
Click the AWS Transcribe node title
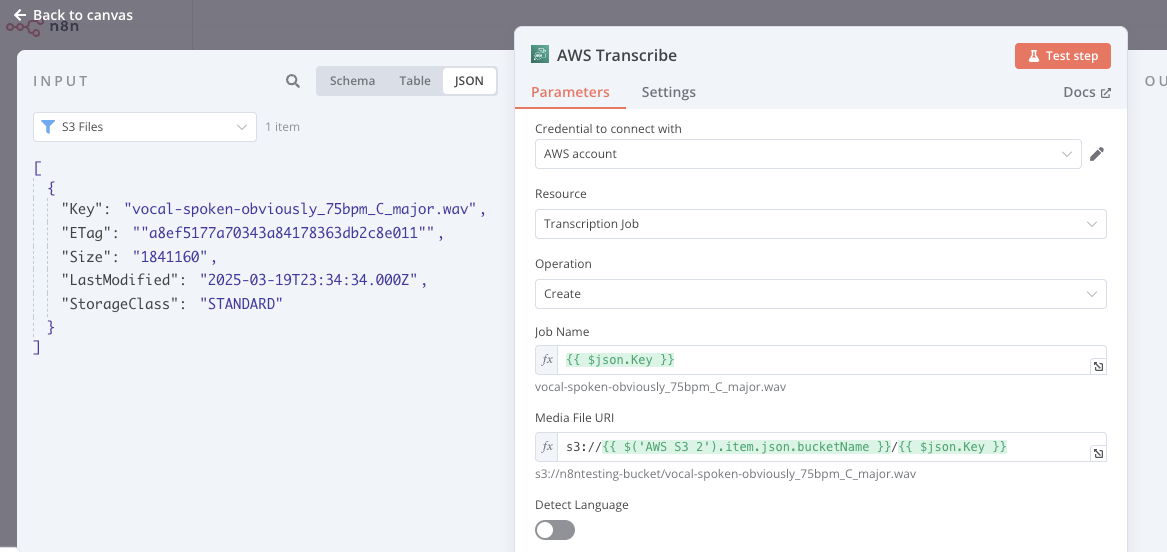point(617,55)
